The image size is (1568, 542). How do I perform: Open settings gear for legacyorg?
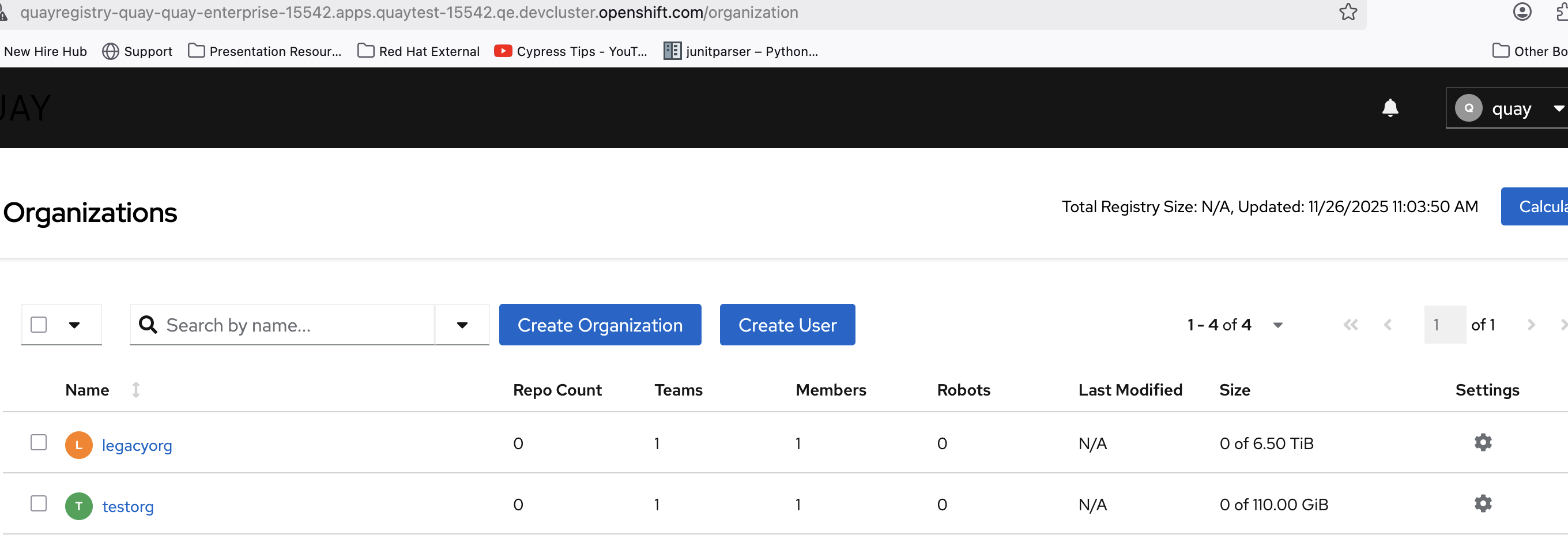tap(1483, 443)
